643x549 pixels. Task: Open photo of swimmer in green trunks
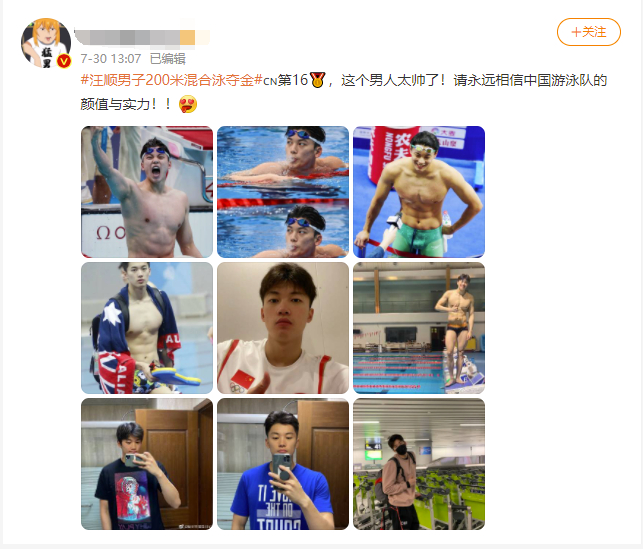(x=419, y=192)
